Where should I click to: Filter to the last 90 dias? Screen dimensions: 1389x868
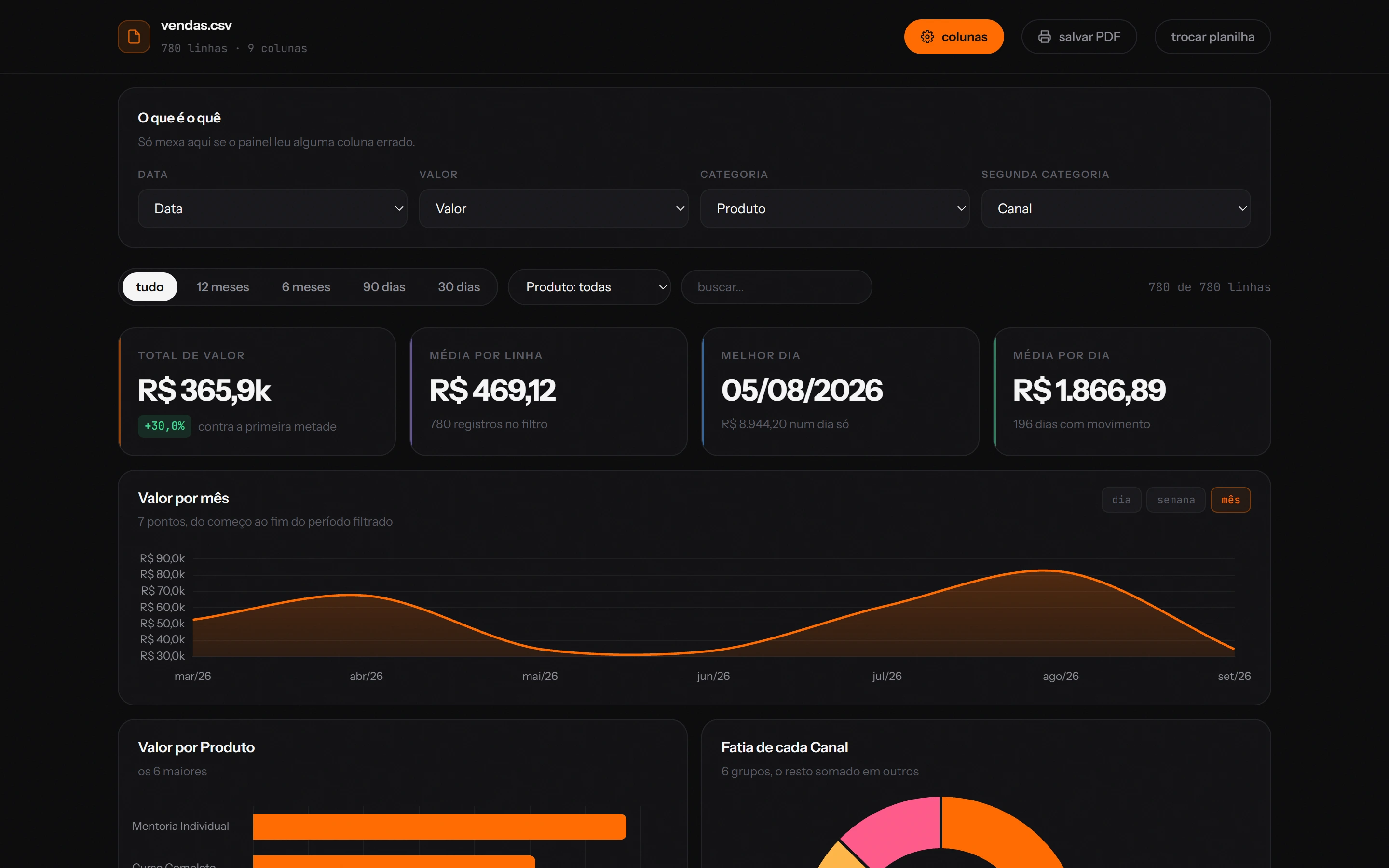coord(384,287)
